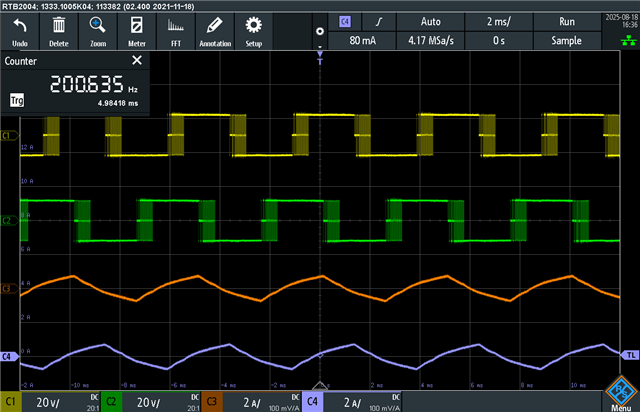Toggle the Run acquisition state
Screen dimensions: 640x412
tap(567, 22)
